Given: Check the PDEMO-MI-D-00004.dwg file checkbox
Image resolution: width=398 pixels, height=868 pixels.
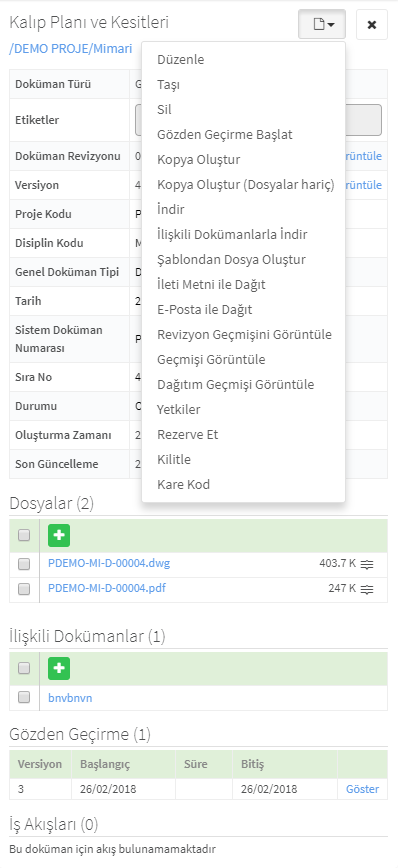Looking at the screenshot, I should 24,564.
